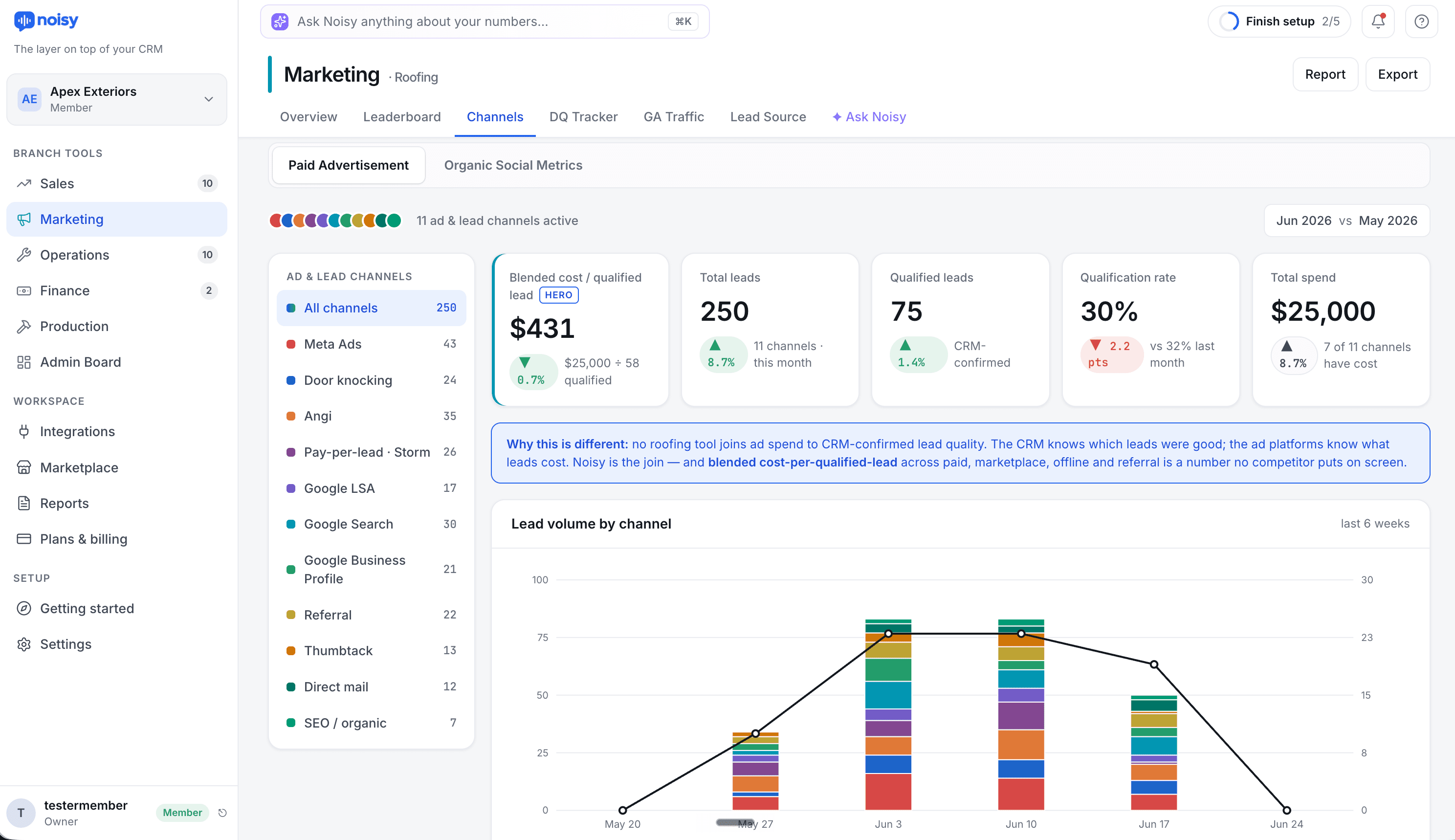The width and height of the screenshot is (1455, 840).
Task: Click the Marketing megaphone icon
Action: (x=23, y=219)
